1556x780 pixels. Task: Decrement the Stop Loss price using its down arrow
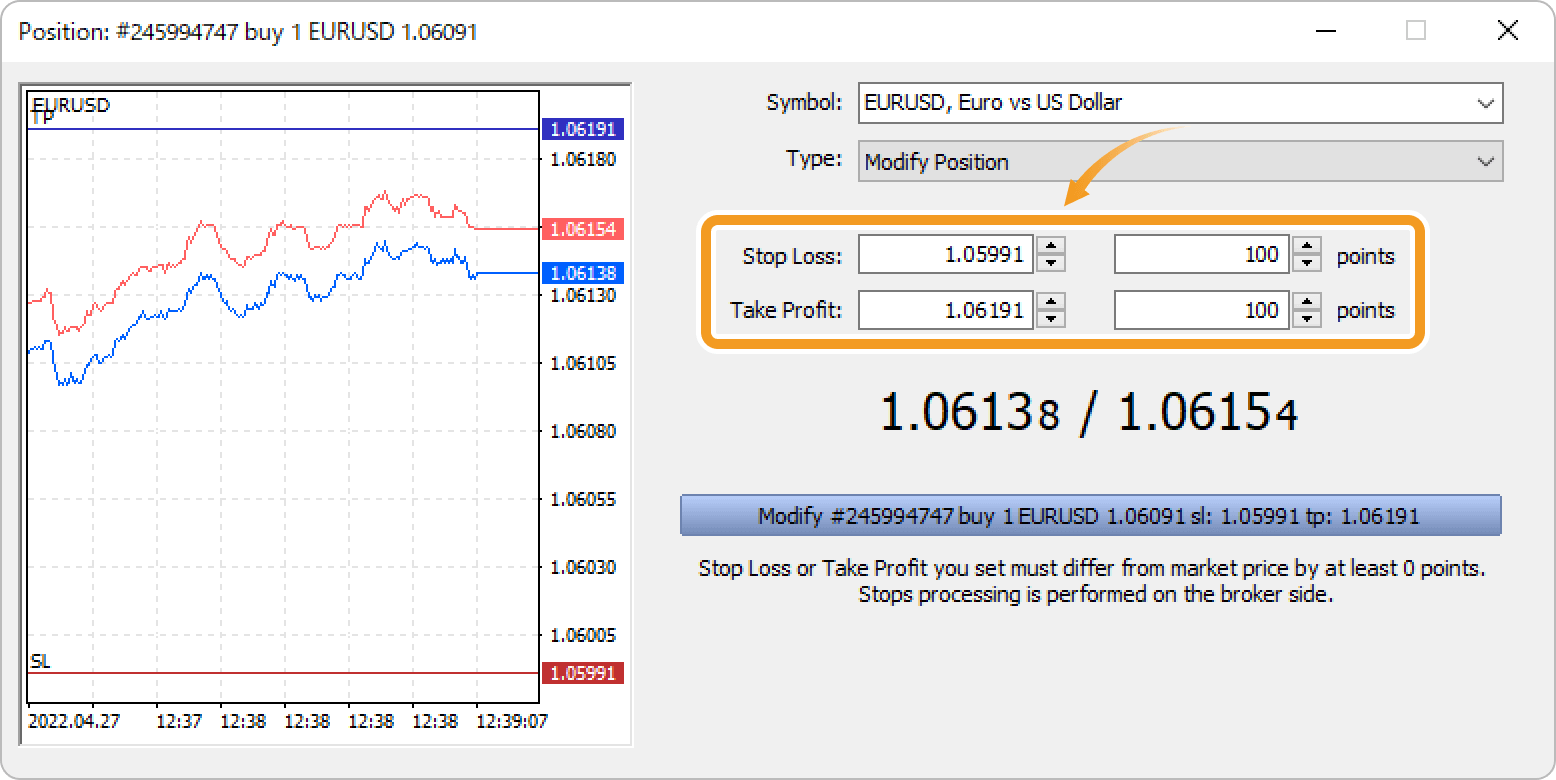(1051, 261)
